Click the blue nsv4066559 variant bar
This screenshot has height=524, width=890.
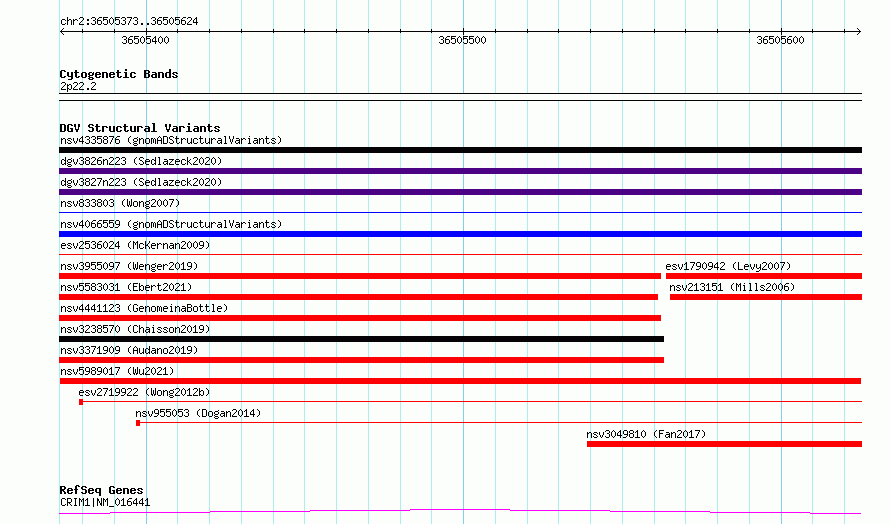click(460, 234)
